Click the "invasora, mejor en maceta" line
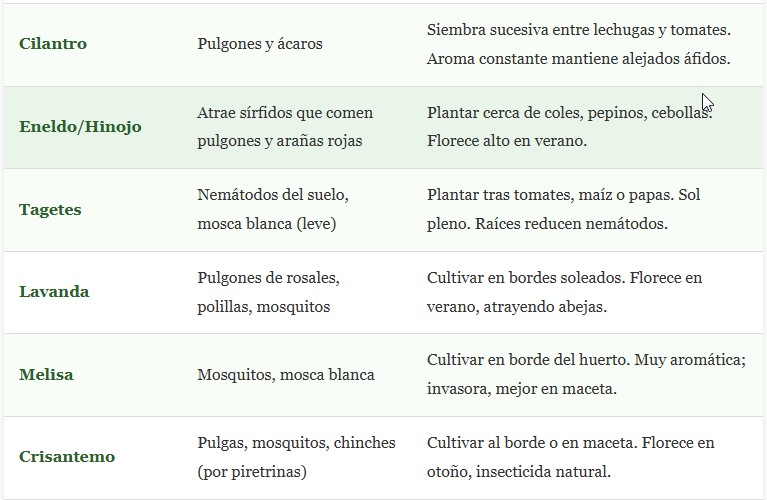The height and width of the screenshot is (500, 767). (x=520, y=389)
